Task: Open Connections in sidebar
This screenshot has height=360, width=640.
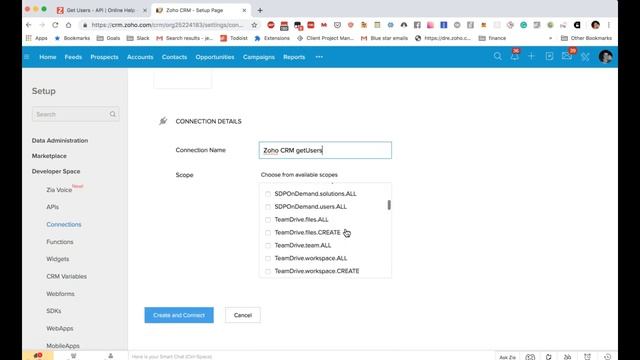Action: 64,224
